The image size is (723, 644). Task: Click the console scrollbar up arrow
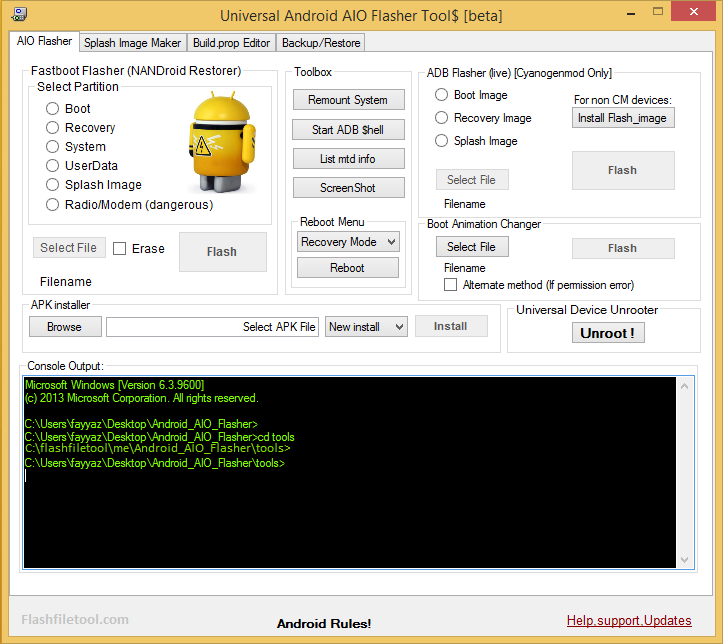click(x=685, y=386)
